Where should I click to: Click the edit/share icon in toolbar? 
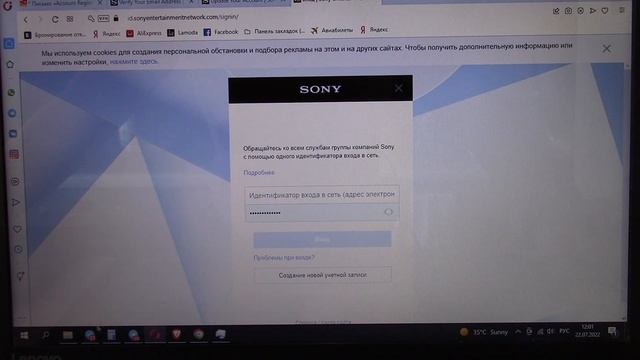click(556, 11)
